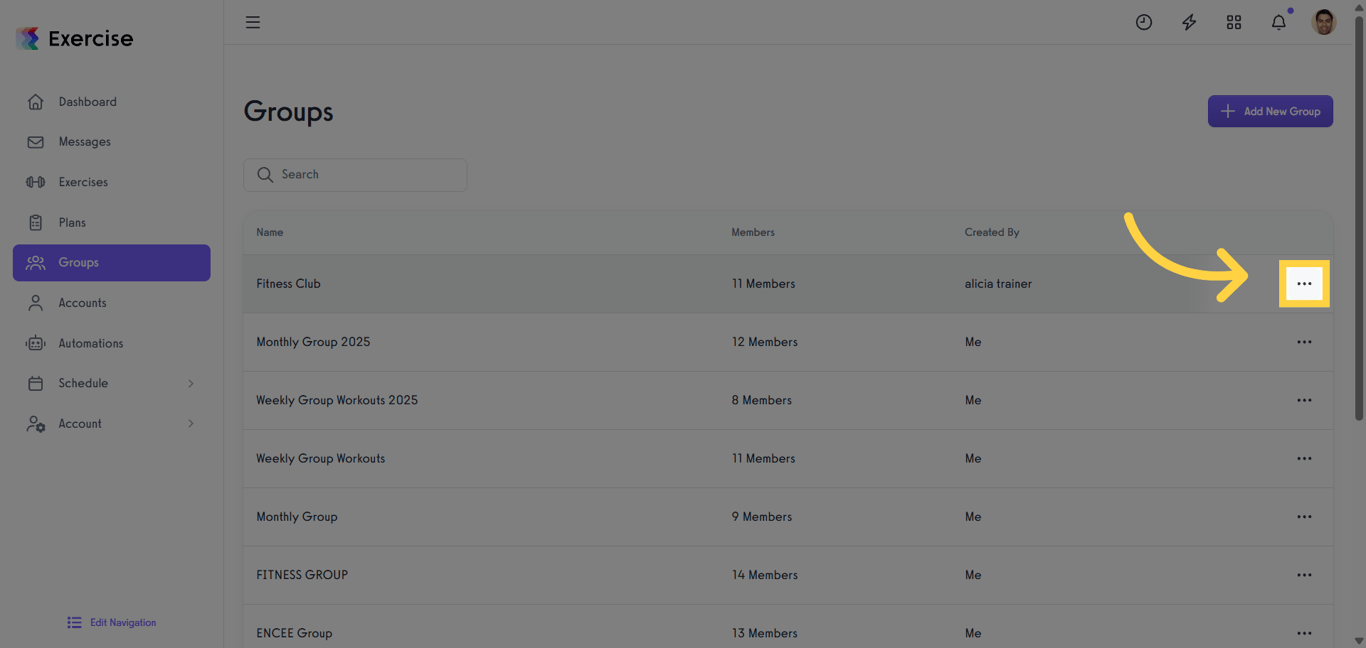Image resolution: width=1366 pixels, height=648 pixels.
Task: Open three-dot menu for Monthly Group 2025
Action: (1304, 342)
